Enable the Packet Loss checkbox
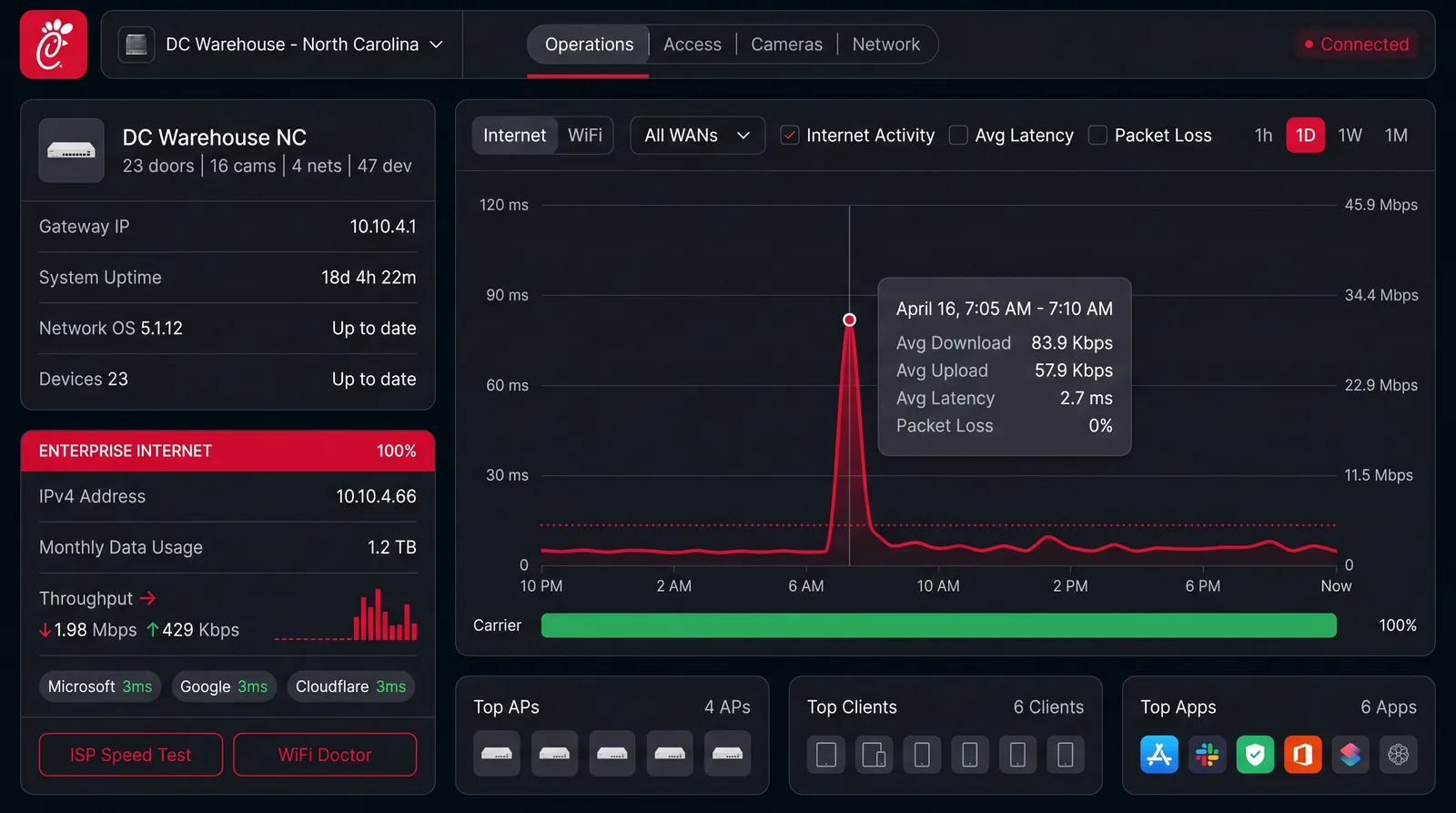 click(x=1098, y=136)
